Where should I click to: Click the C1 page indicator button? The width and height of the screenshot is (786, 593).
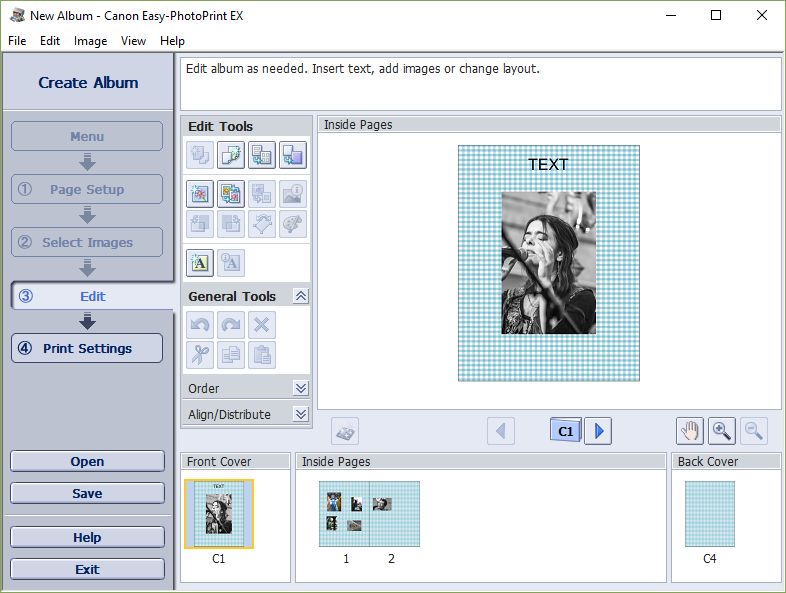click(566, 431)
